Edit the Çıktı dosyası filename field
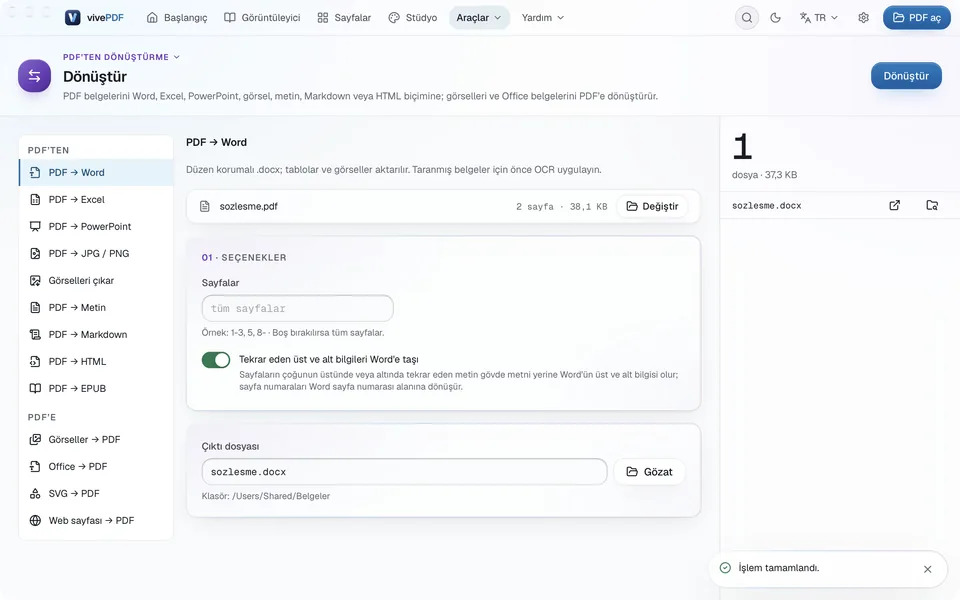This screenshot has width=960, height=600. tap(404, 472)
